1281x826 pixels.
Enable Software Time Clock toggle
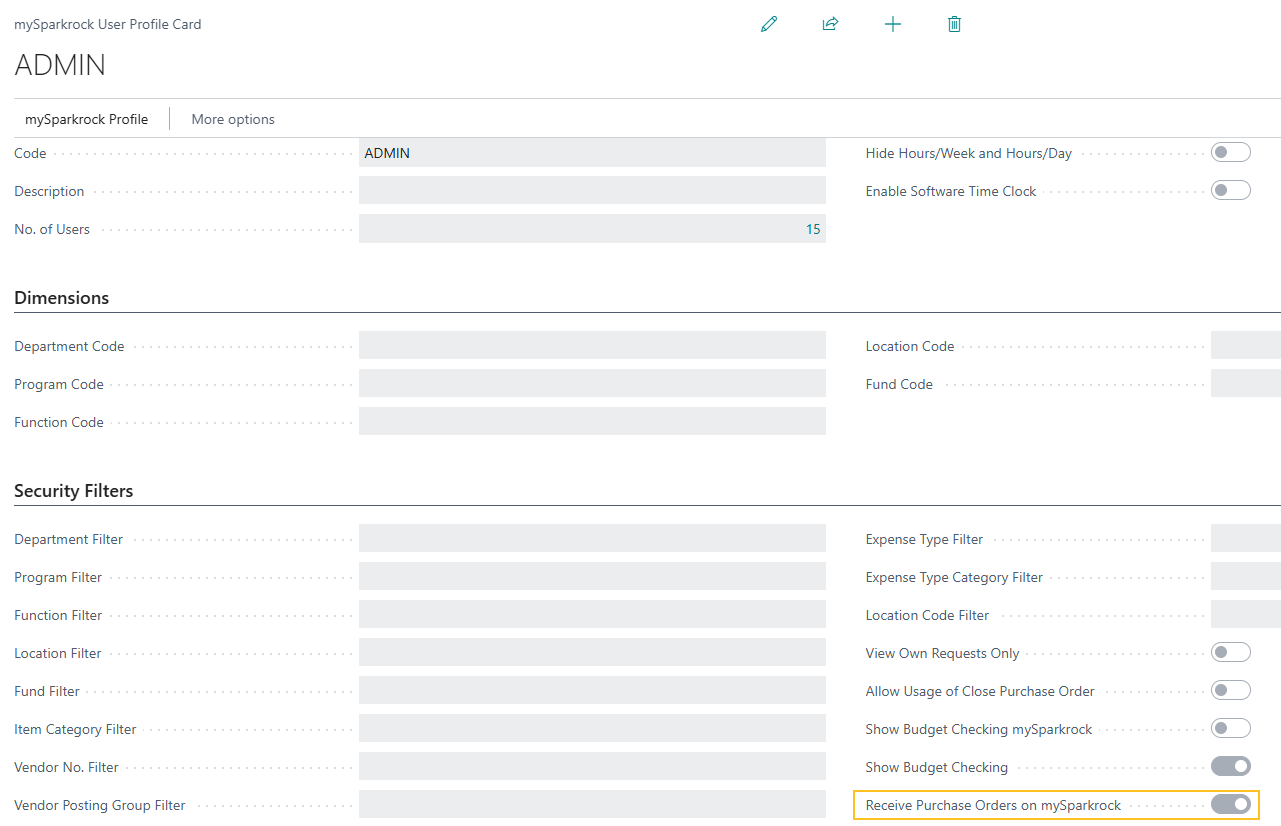click(1230, 190)
